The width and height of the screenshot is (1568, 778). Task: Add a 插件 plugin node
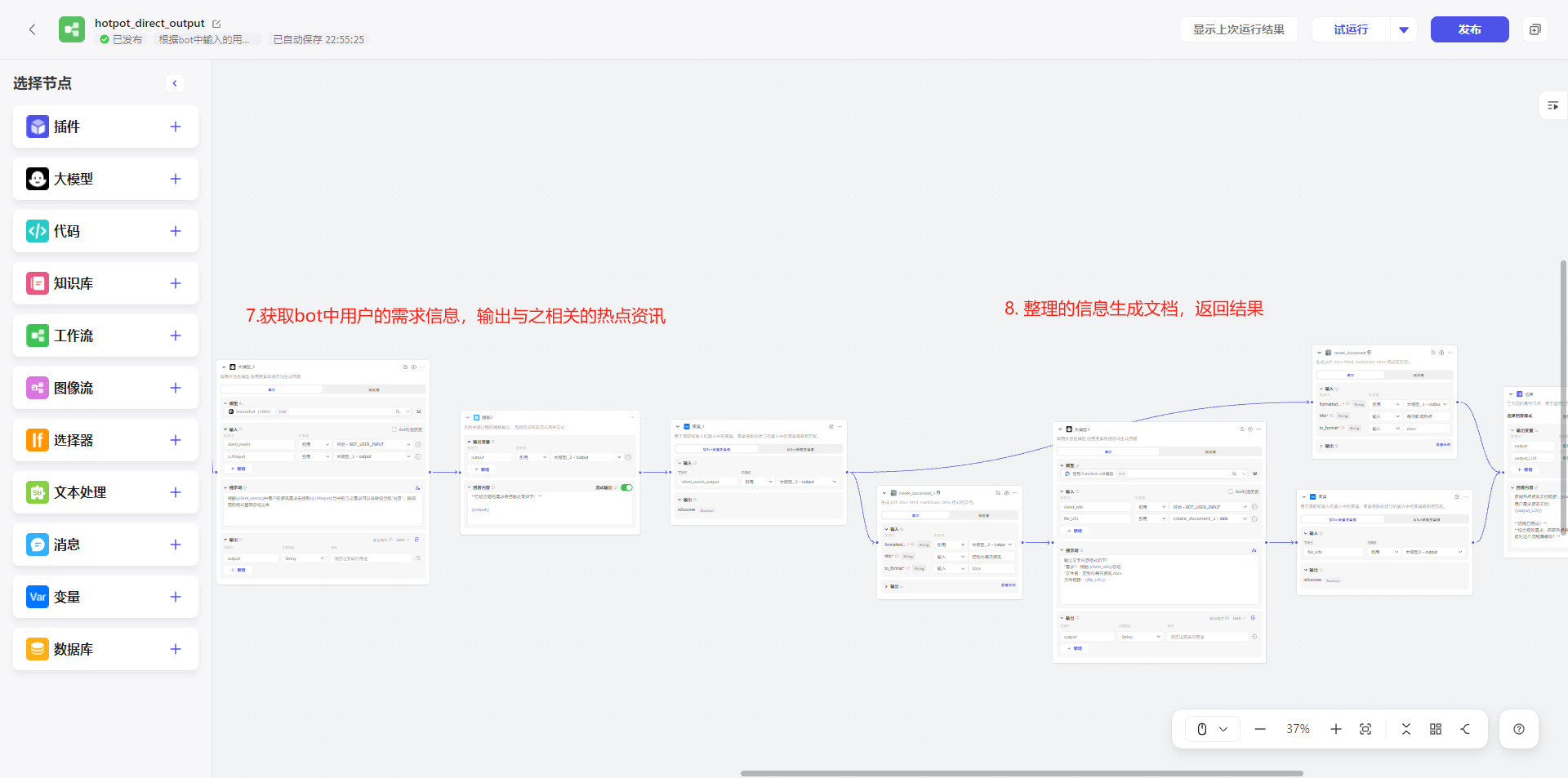click(176, 127)
